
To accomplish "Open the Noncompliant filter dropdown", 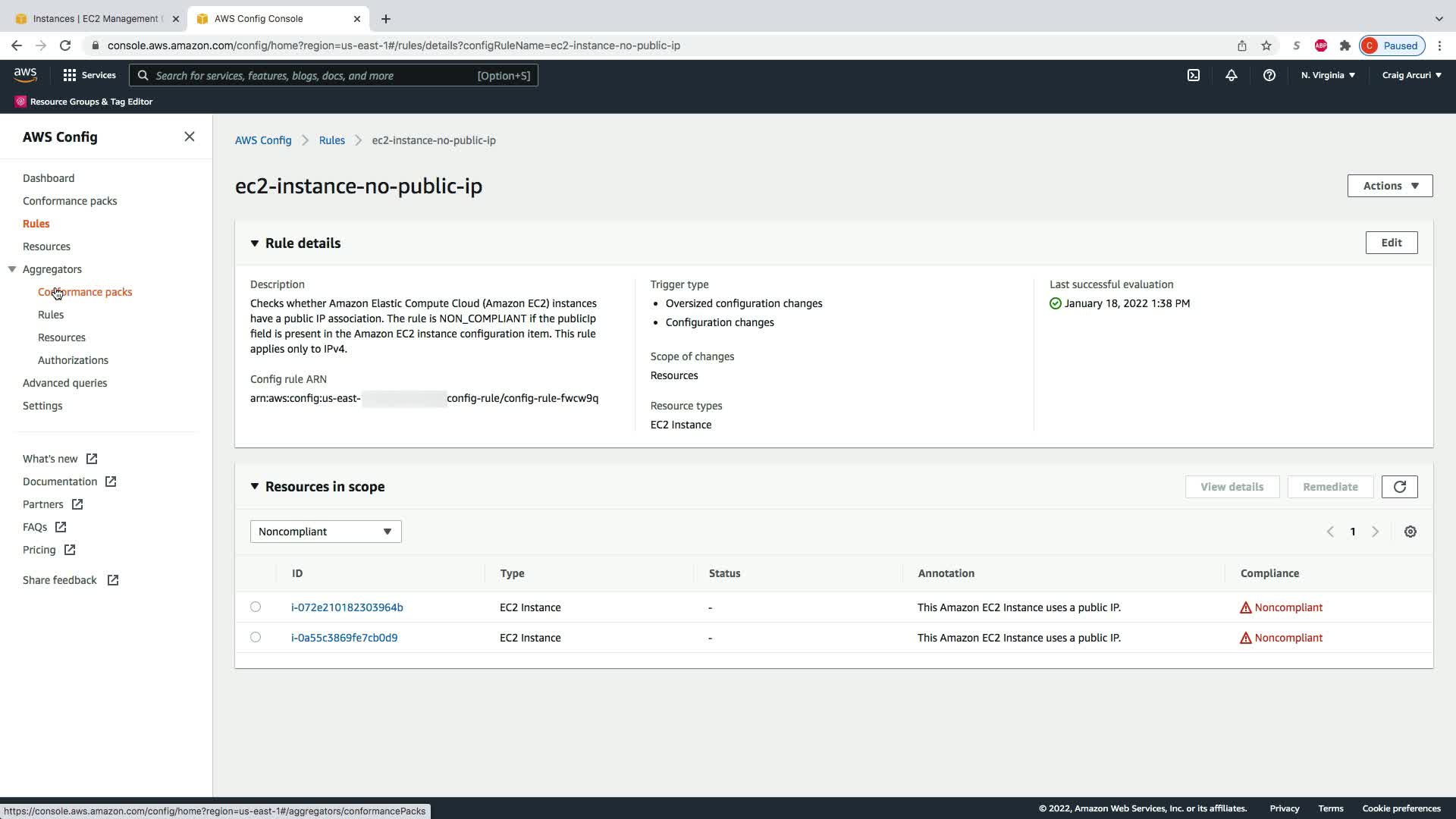I will tap(325, 532).
